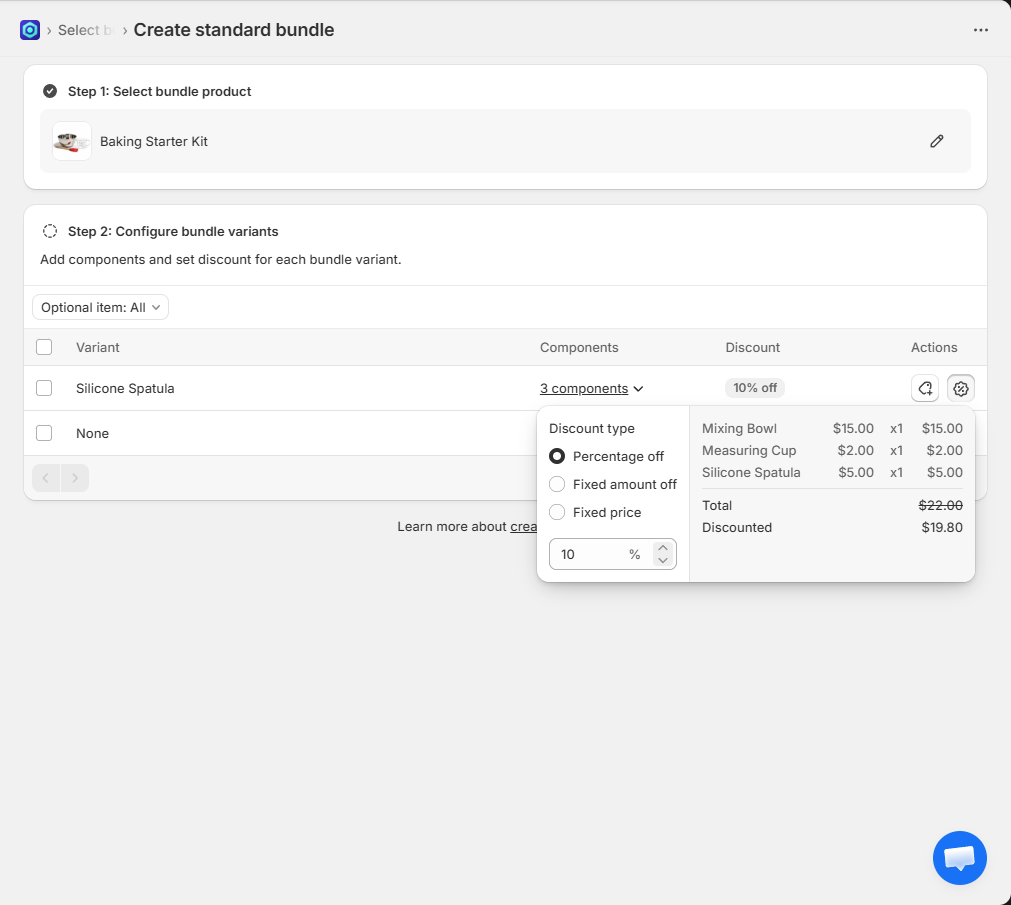Image resolution: width=1011 pixels, height=905 pixels.
Task: Edit bundle product with the pencil icon
Action: pos(936,141)
